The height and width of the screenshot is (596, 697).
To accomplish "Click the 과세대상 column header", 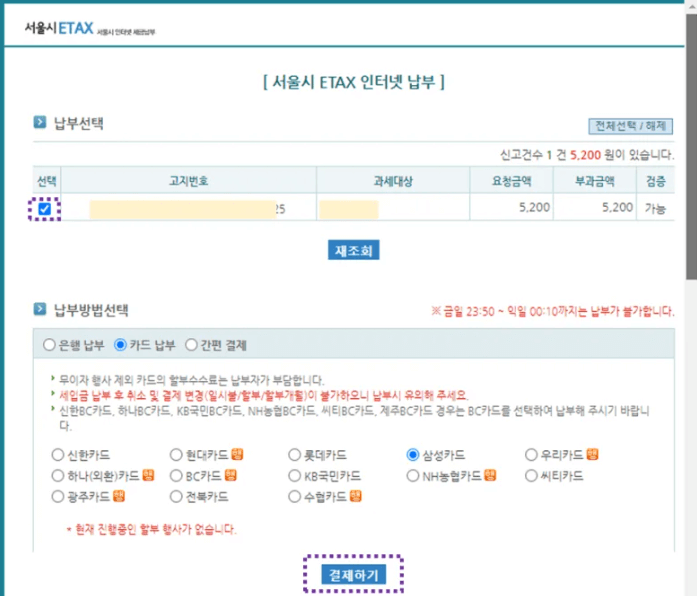I will pyautogui.click(x=393, y=180).
